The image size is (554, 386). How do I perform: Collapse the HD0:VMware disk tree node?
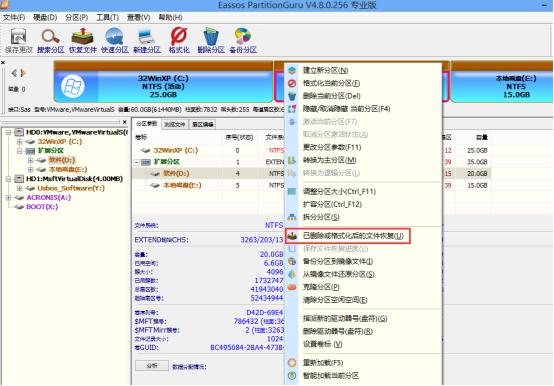click(8, 132)
